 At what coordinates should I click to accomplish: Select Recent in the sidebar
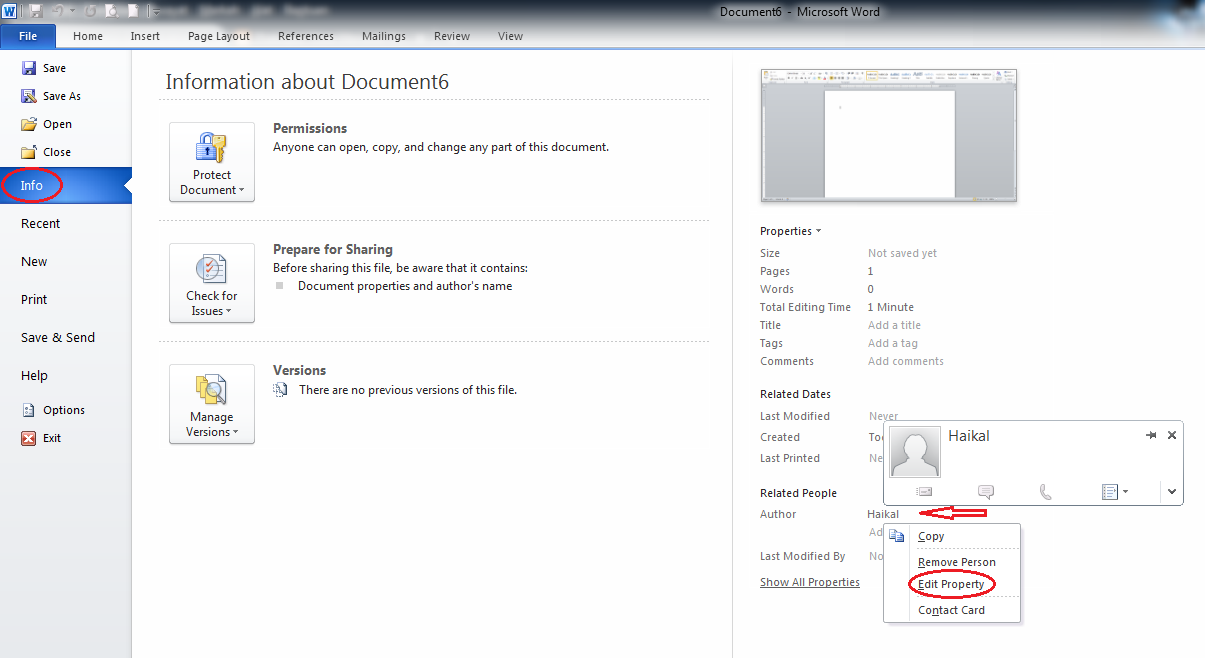(x=41, y=224)
